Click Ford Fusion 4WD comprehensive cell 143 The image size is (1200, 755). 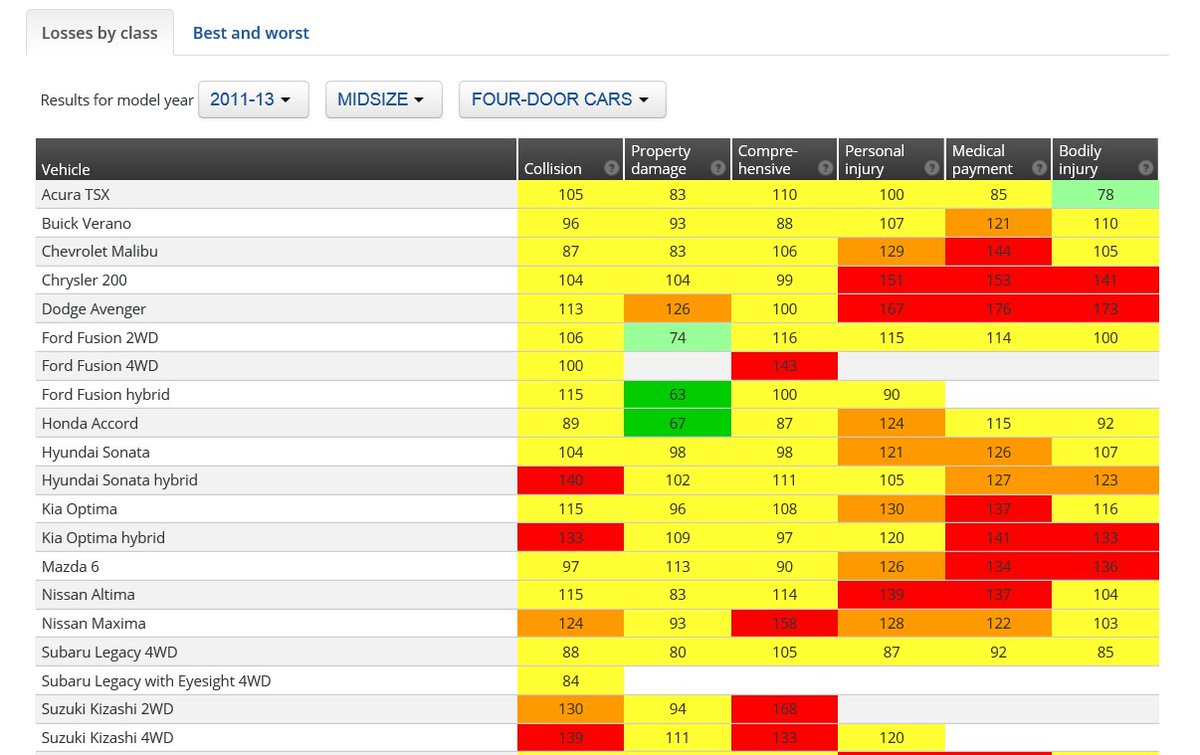(784, 366)
